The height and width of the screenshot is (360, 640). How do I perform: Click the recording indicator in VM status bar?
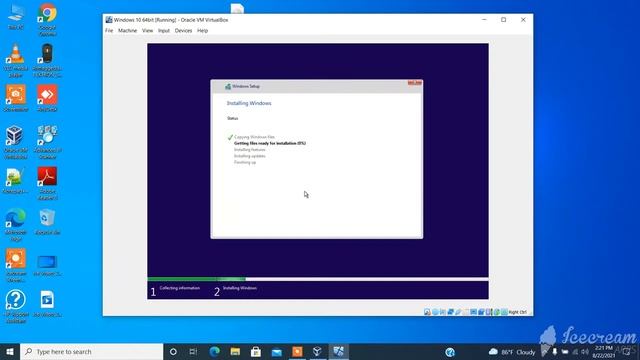[x=481, y=312]
